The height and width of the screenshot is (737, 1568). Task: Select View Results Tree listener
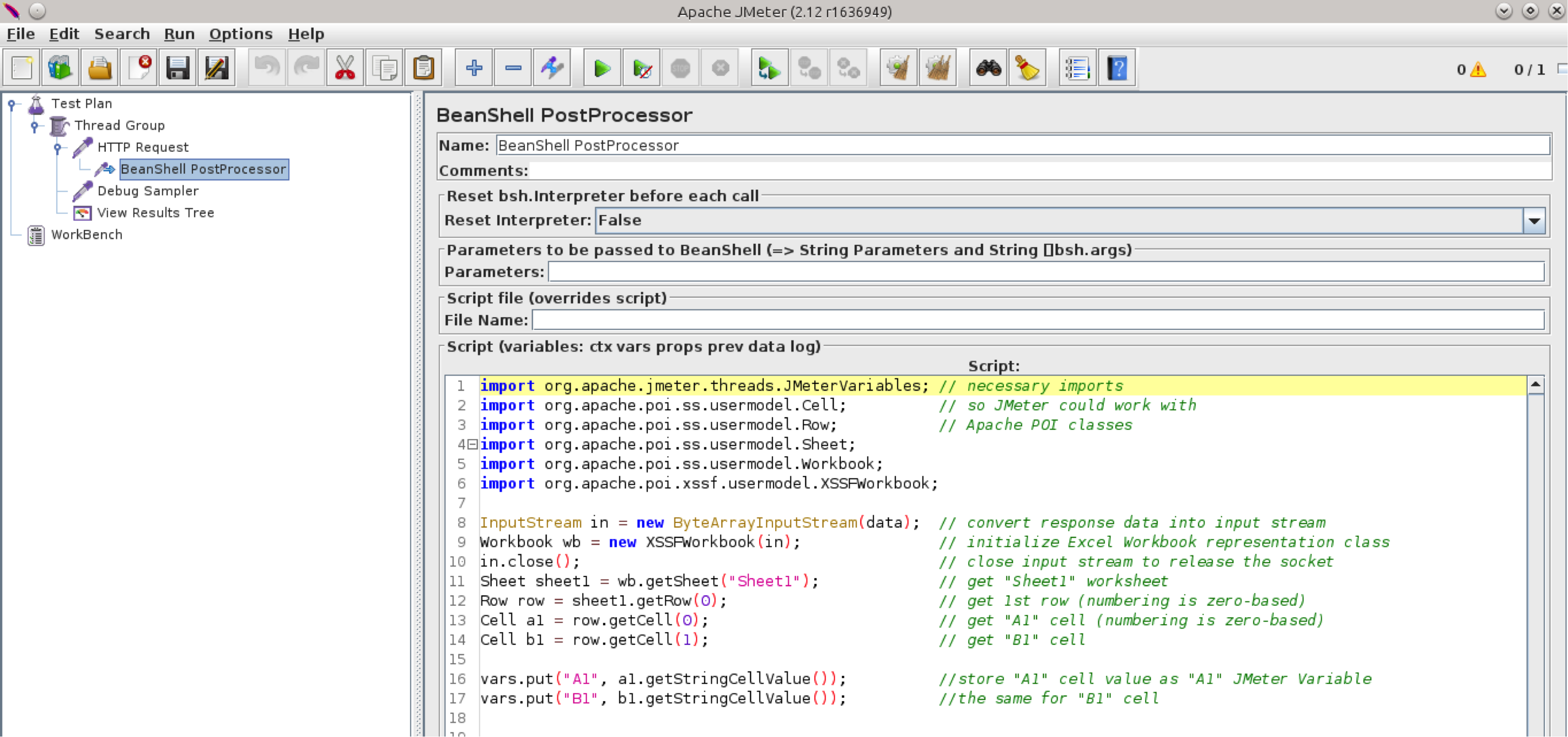[x=155, y=213]
